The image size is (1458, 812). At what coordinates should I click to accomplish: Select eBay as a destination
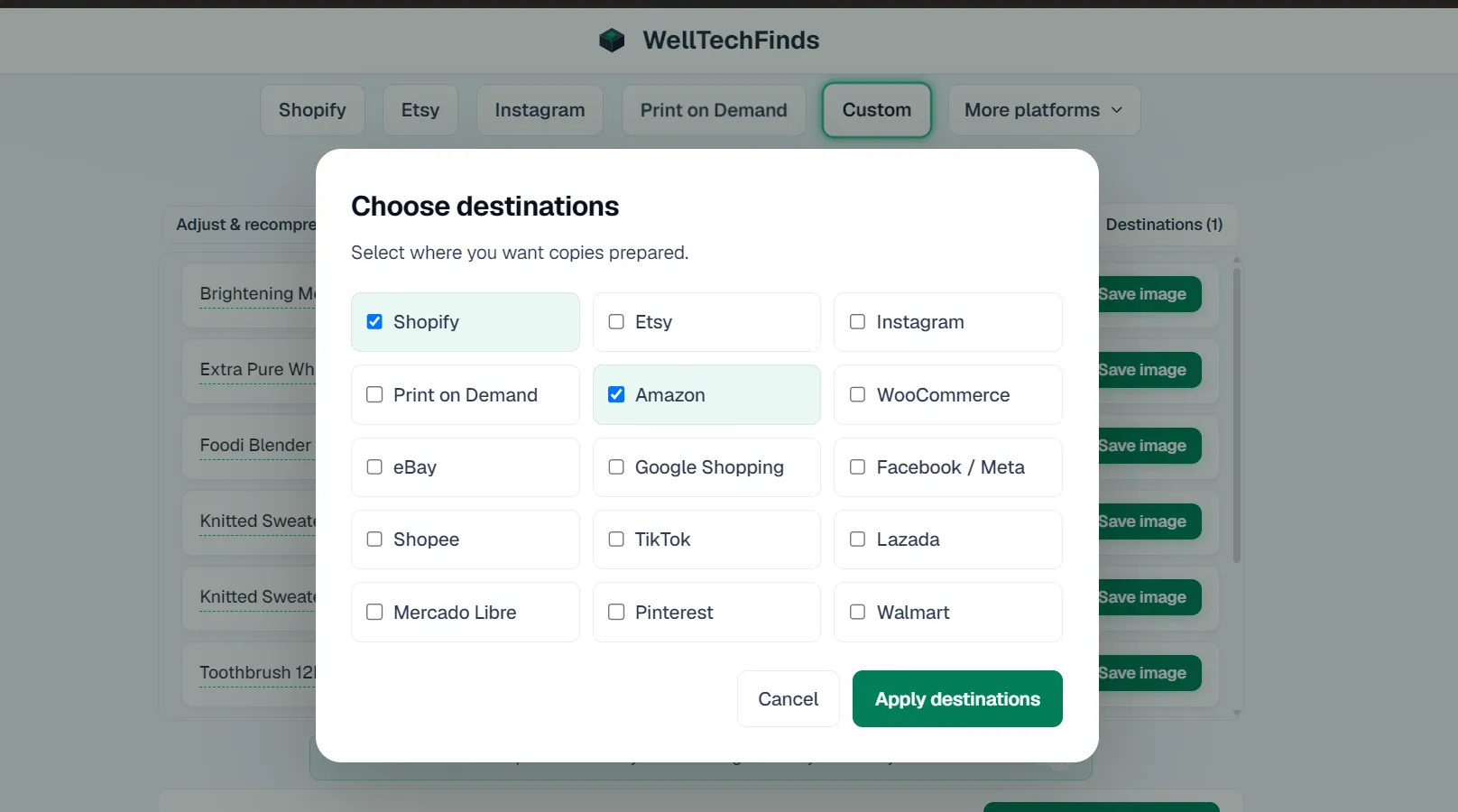point(374,466)
